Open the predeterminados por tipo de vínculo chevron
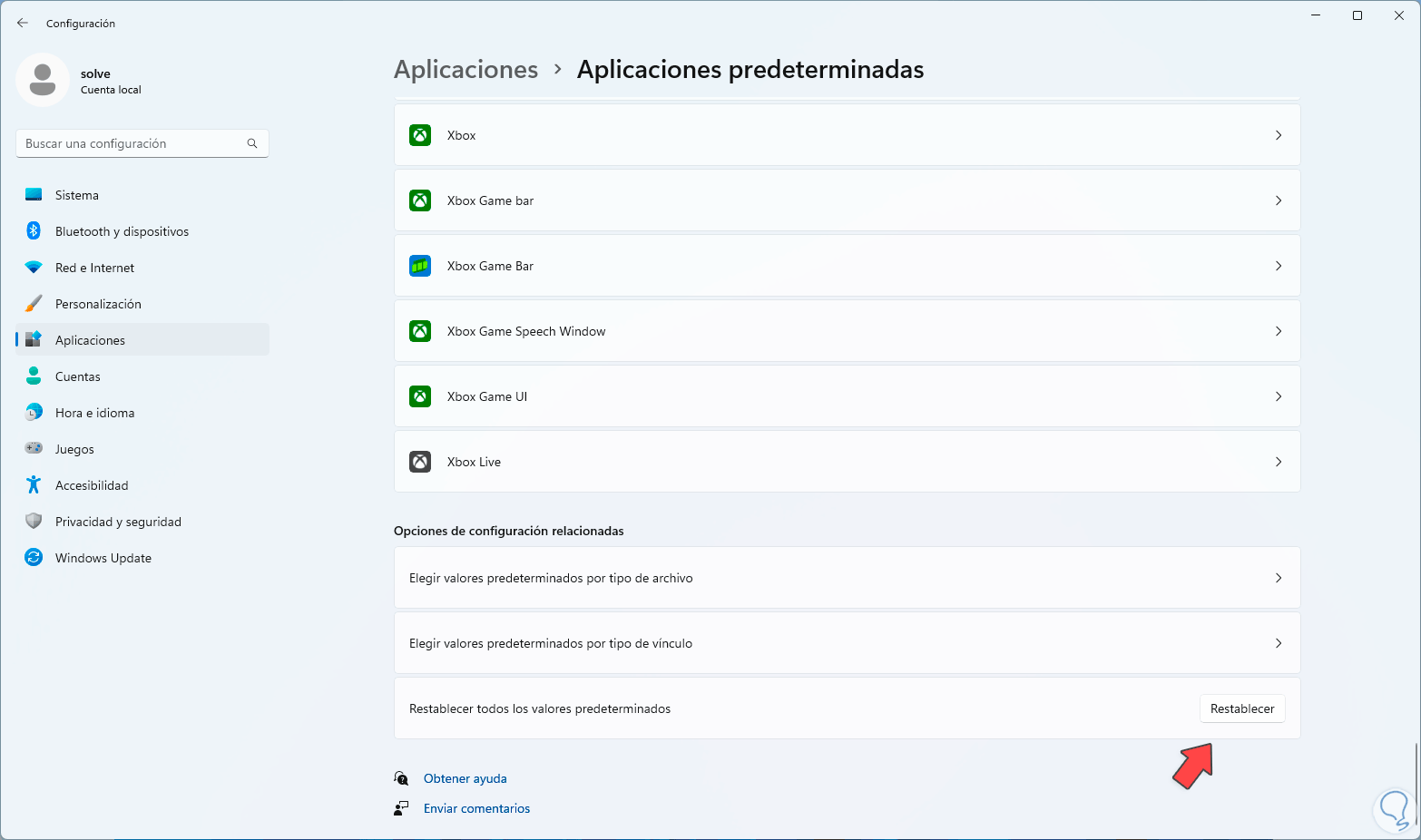Viewport: 1421px width, 840px height. pos(1279,643)
